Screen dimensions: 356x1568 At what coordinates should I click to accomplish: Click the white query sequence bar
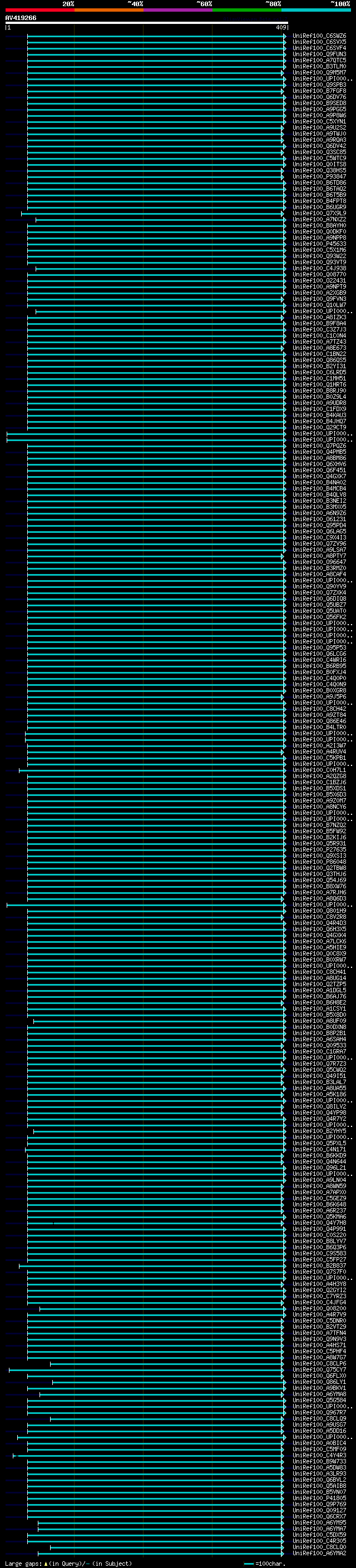pos(146,23)
